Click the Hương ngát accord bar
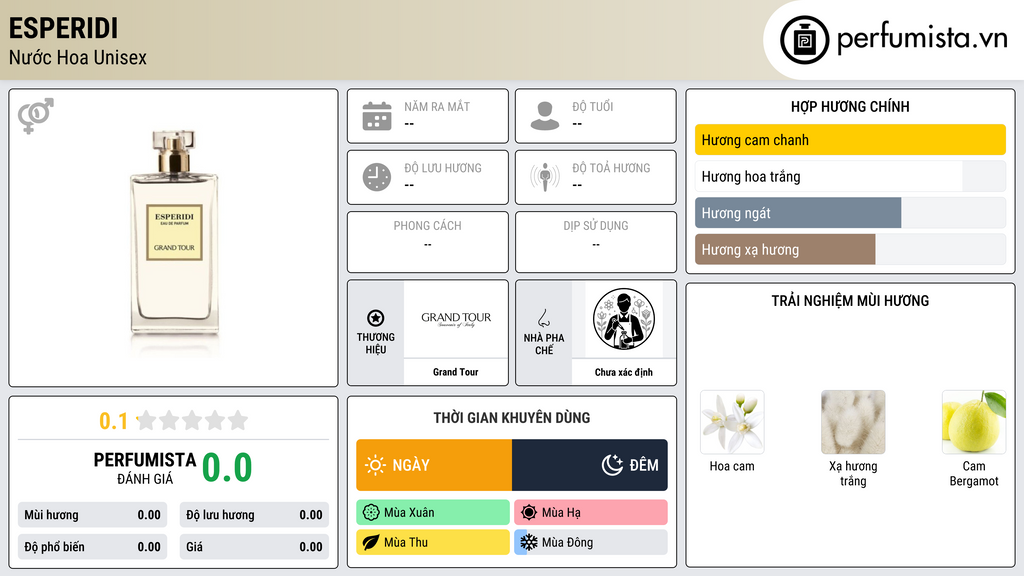Viewport: 1024px width, 576px height. pos(850,213)
